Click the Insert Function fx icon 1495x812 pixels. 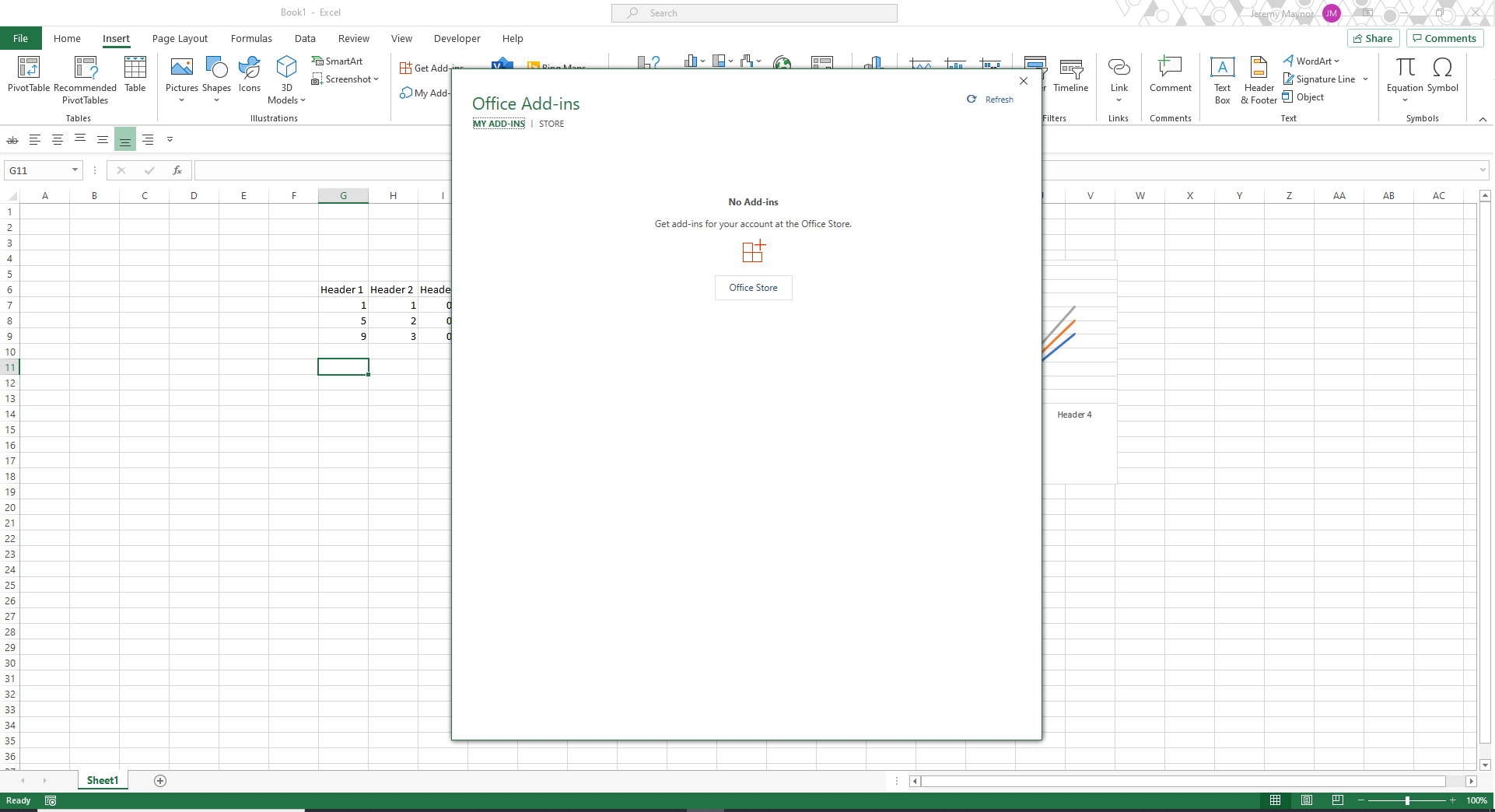point(177,170)
